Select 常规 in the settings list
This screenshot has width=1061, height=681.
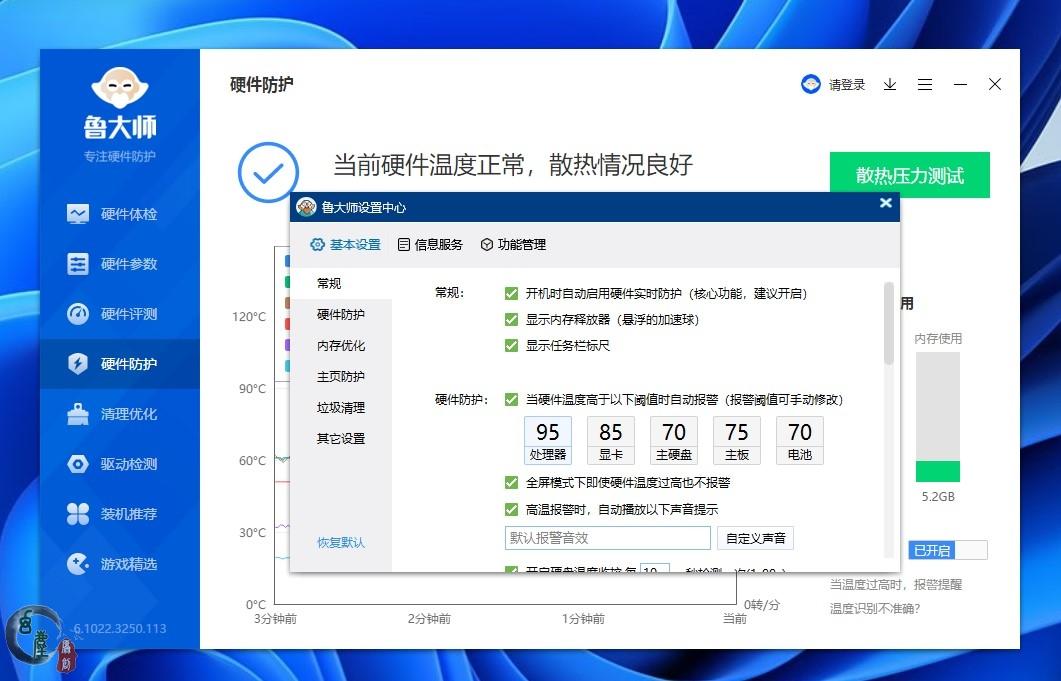[x=340, y=284]
